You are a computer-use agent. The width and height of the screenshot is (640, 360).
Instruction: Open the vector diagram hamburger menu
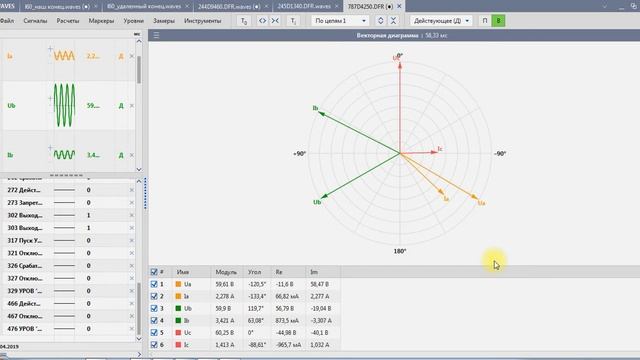coord(156,36)
